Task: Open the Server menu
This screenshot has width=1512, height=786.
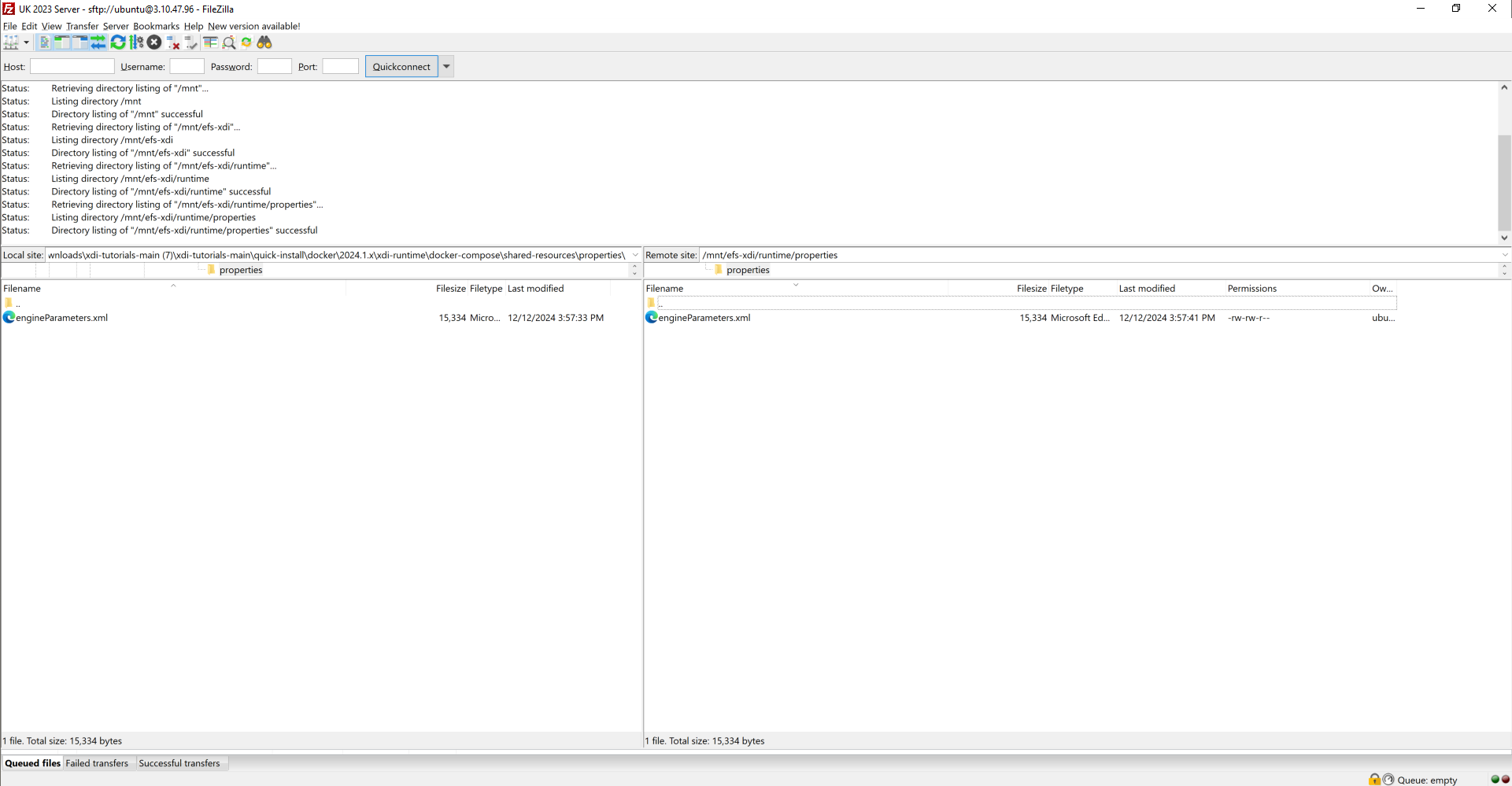Action: 116,26
